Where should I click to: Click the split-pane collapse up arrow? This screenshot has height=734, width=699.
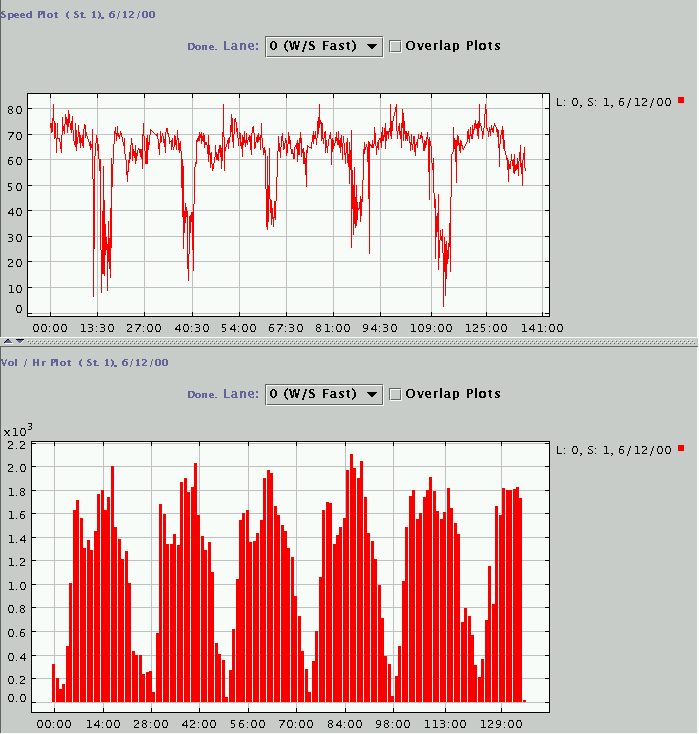click(6, 342)
